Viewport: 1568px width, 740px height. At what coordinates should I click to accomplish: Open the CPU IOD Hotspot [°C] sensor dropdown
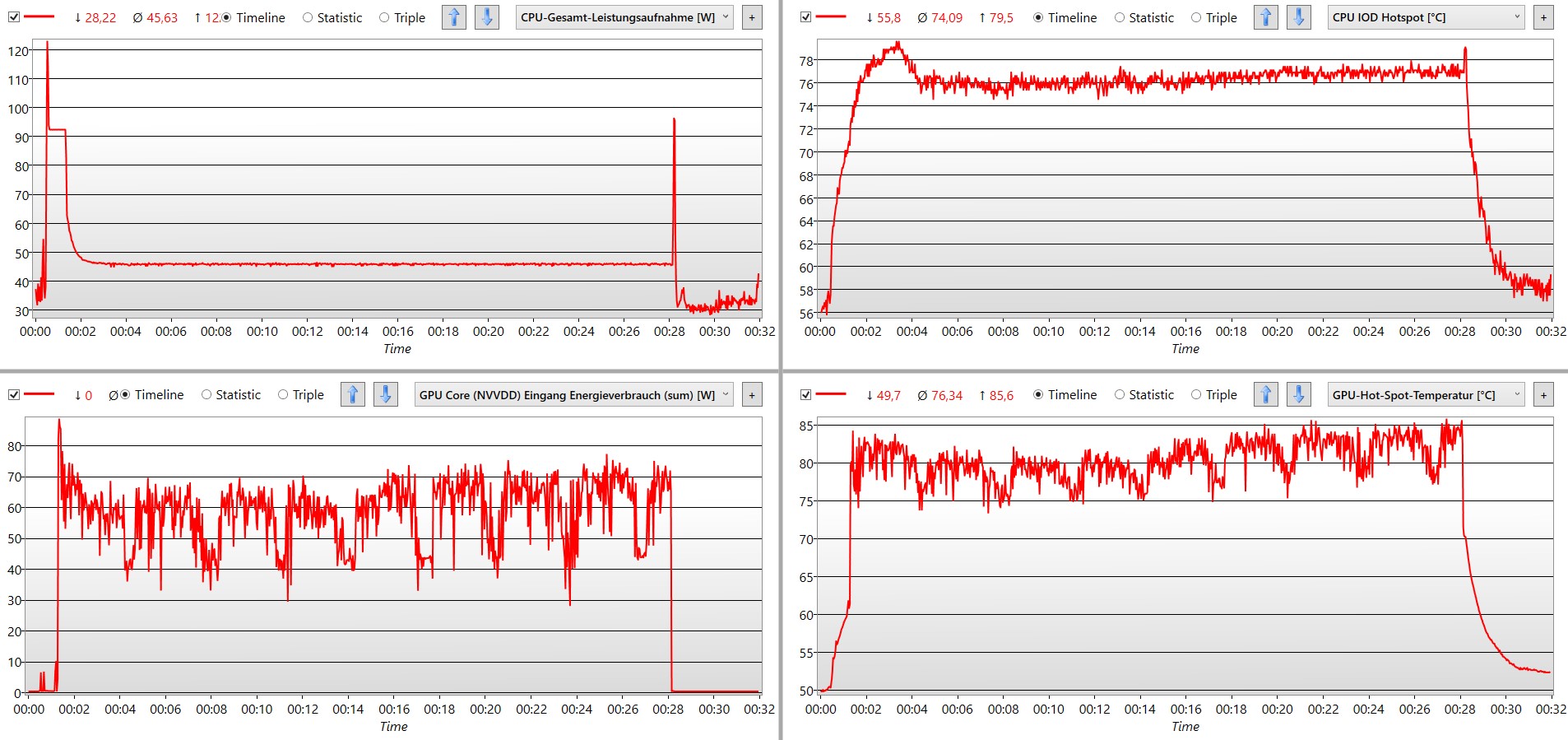[1426, 17]
